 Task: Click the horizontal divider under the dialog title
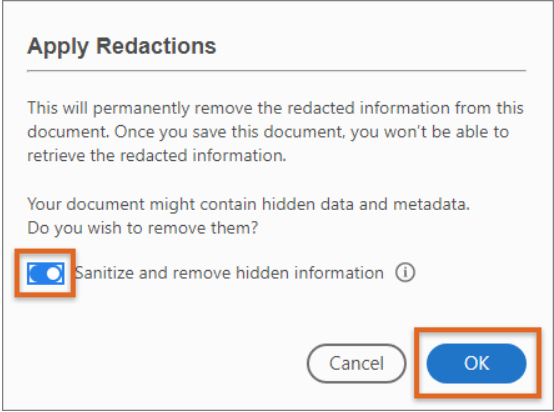click(277, 71)
